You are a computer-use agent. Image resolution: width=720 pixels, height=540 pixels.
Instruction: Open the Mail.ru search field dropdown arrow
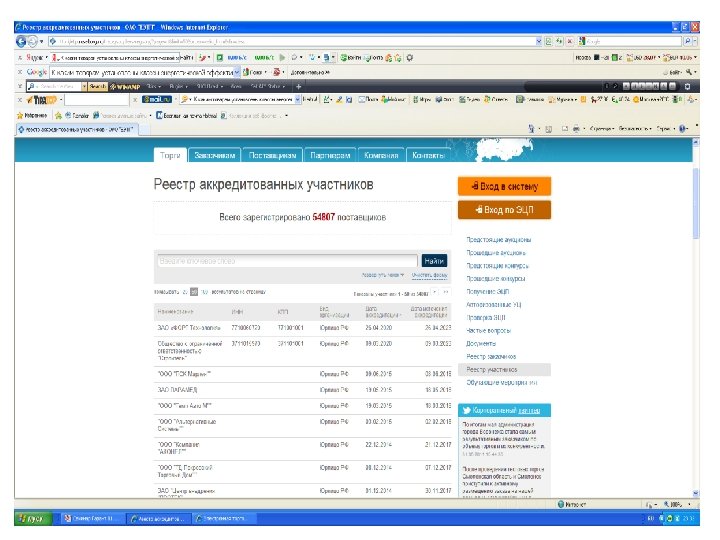[x=298, y=99]
